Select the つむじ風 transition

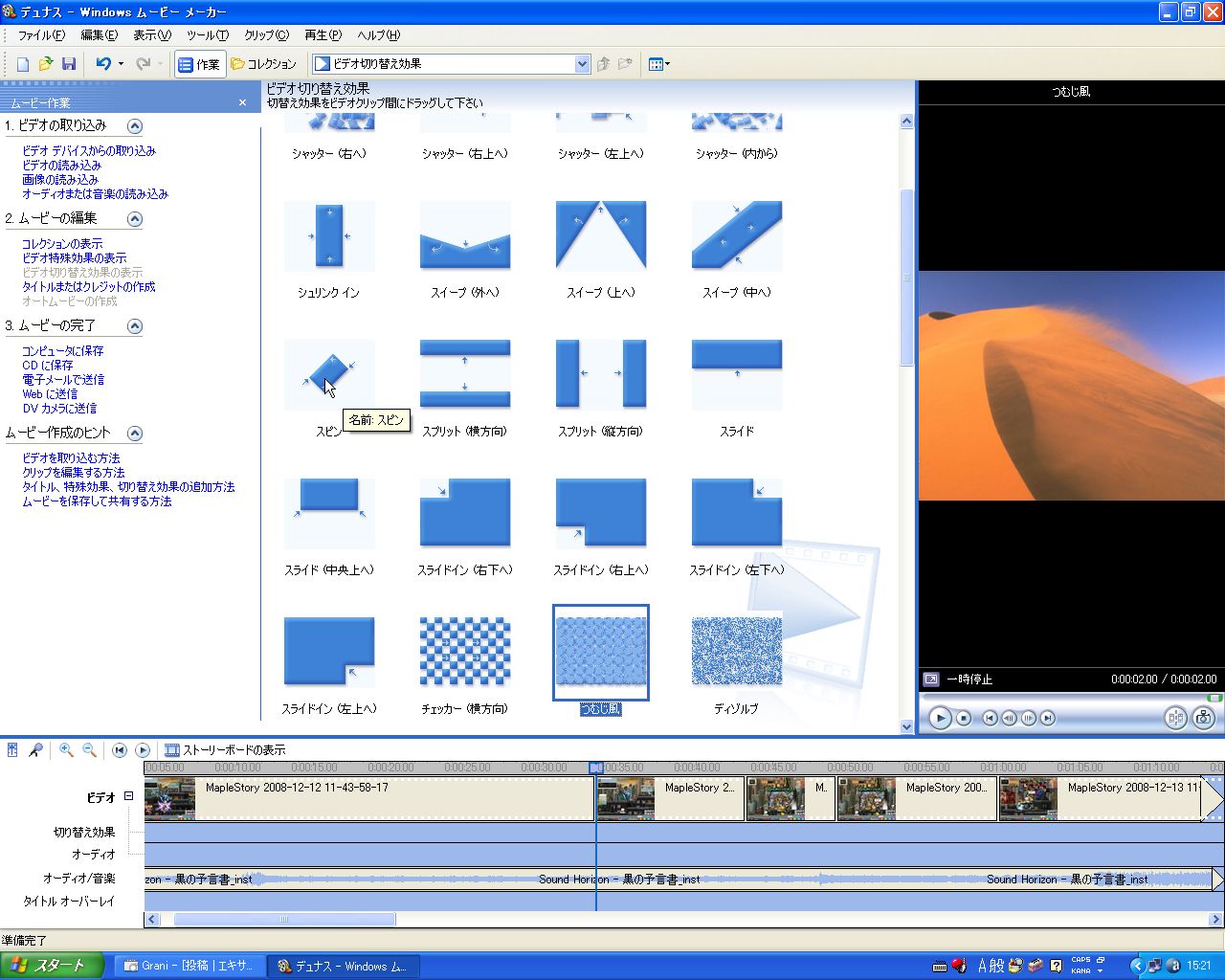tap(601, 652)
